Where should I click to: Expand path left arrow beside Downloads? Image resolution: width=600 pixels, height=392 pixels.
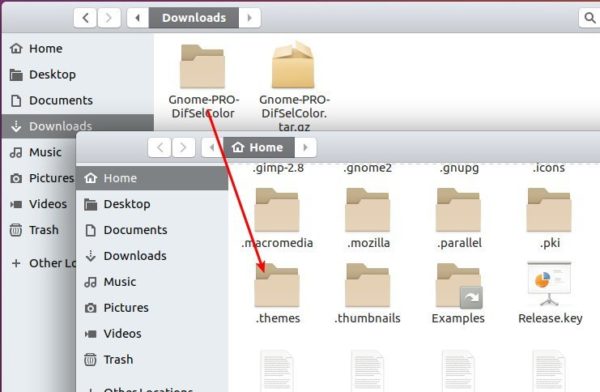pyautogui.click(x=138, y=18)
